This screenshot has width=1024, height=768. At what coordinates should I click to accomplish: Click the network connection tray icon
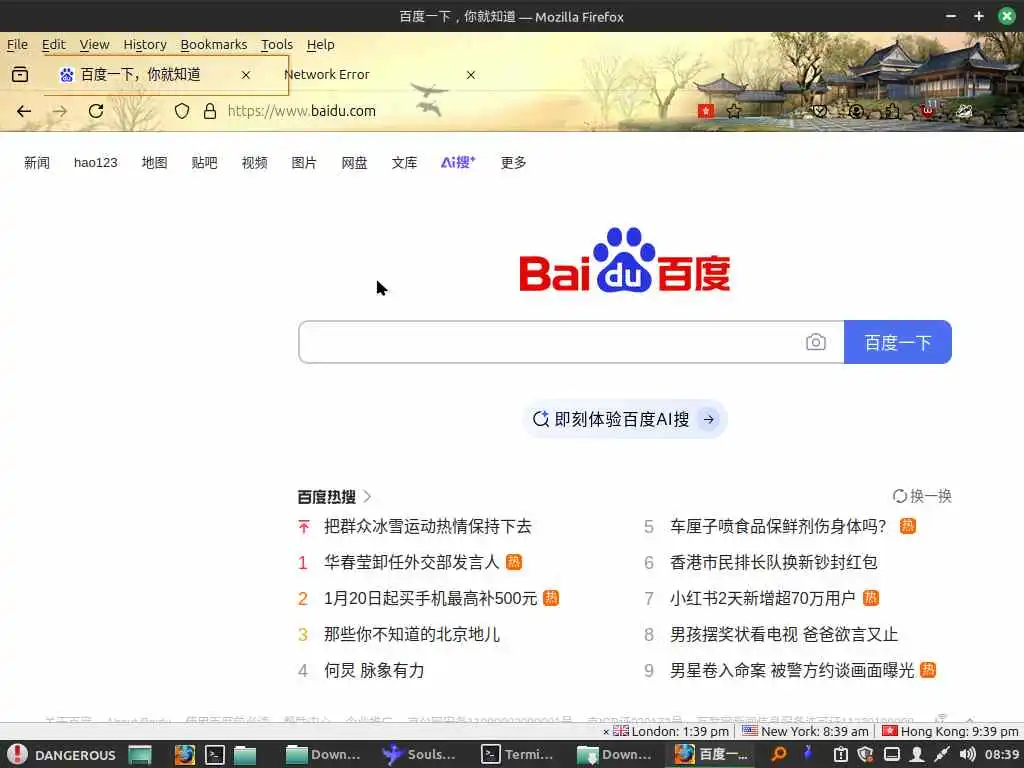[x=942, y=754]
